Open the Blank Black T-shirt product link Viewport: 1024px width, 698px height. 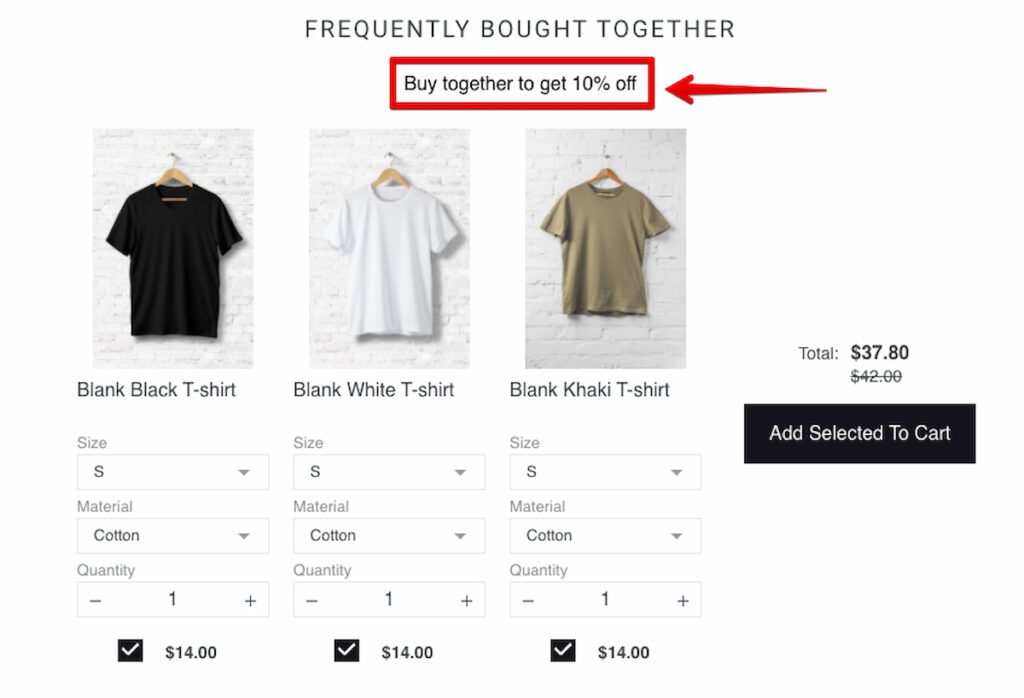point(156,390)
